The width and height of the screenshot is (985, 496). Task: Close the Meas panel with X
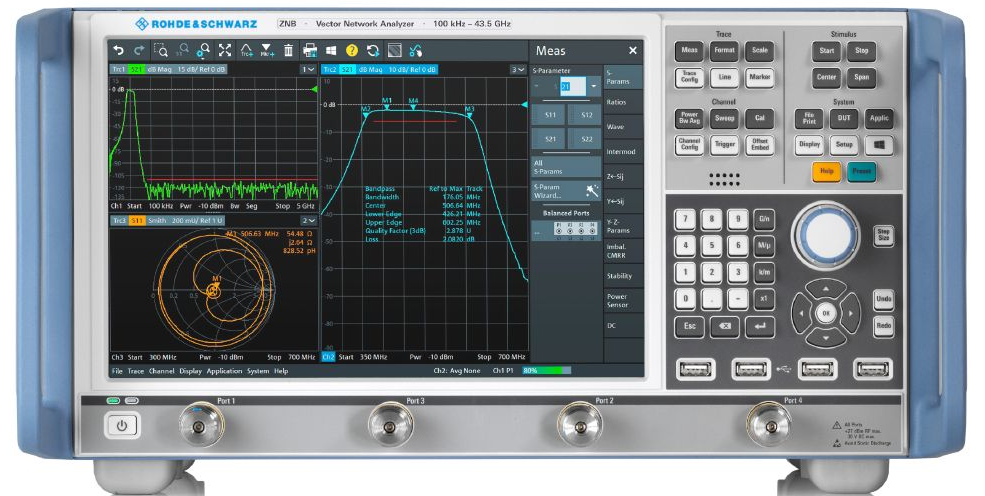point(633,51)
